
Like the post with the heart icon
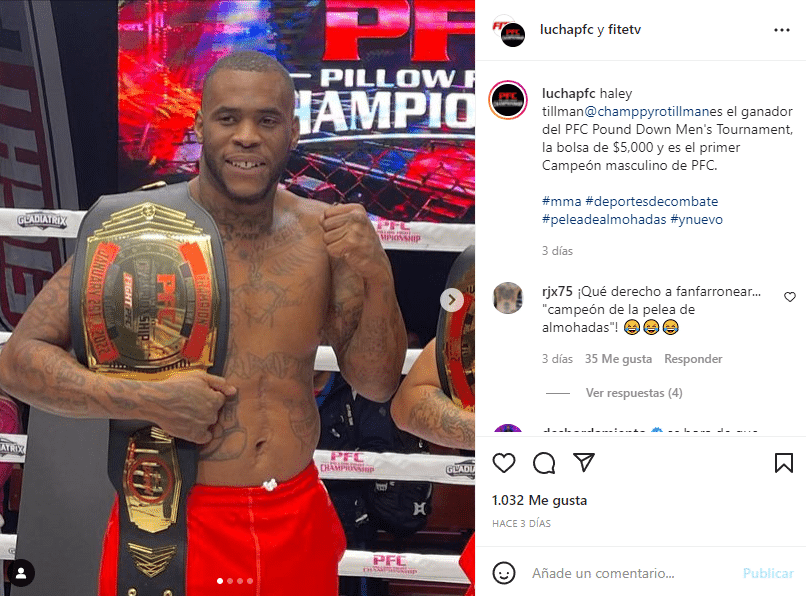pyautogui.click(x=504, y=463)
